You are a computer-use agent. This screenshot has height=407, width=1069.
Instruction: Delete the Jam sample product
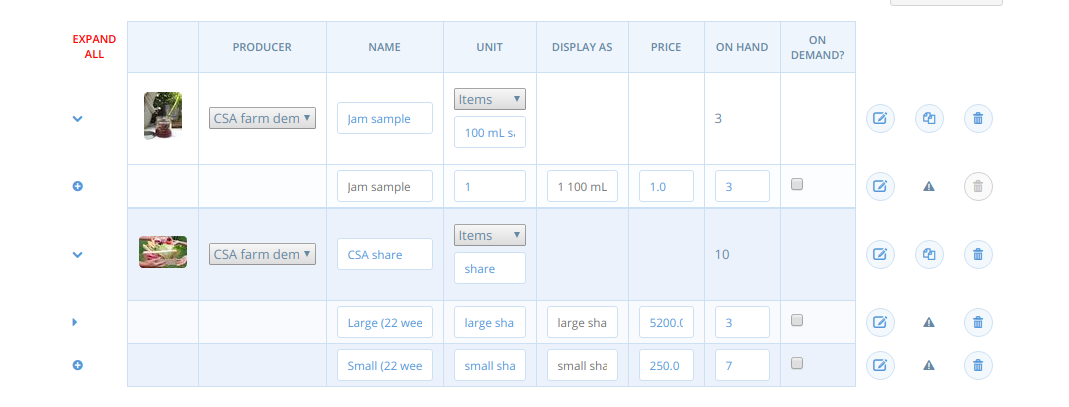[x=978, y=119]
